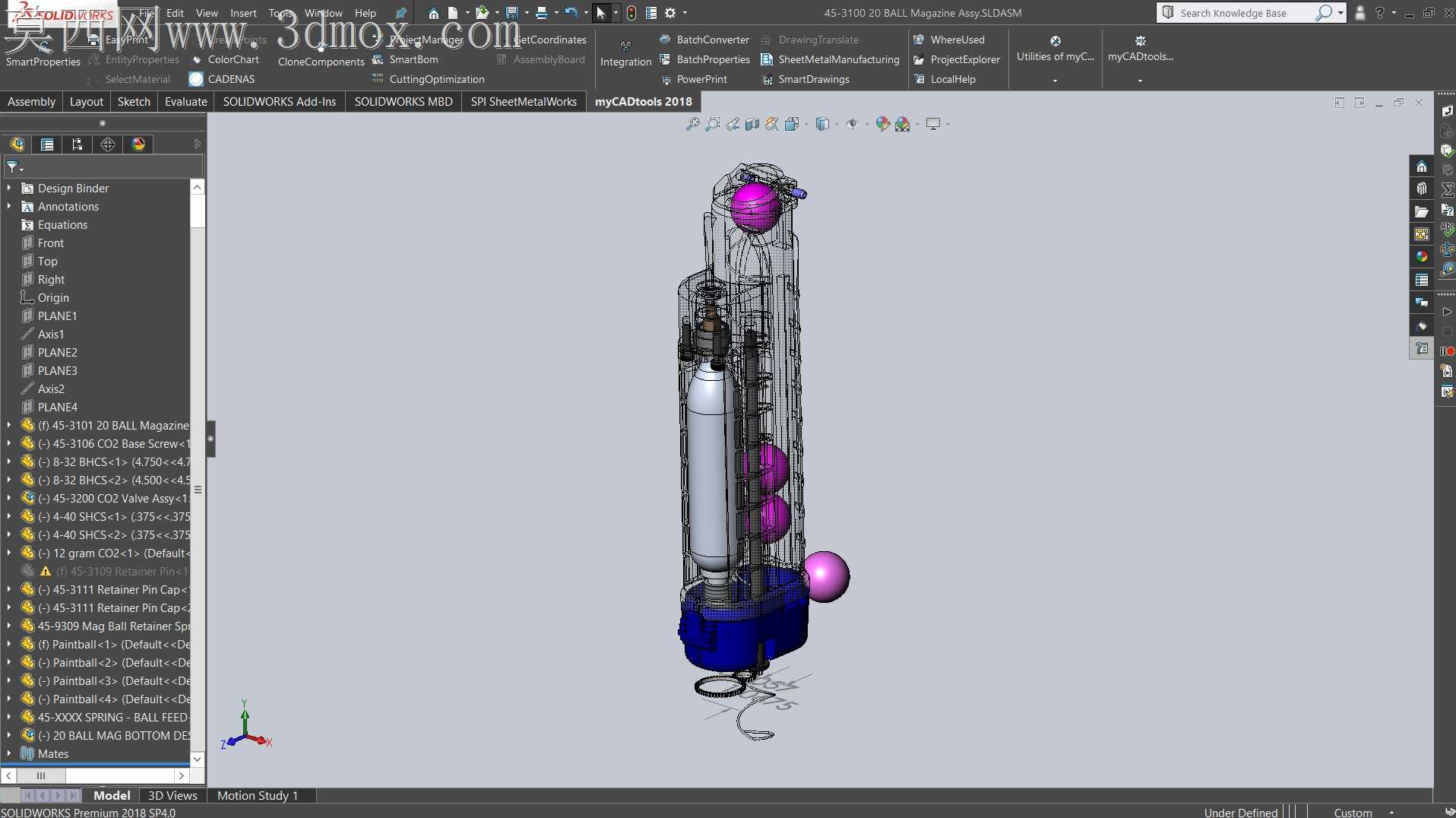Toggle the Select cursor tool
The height and width of the screenshot is (818, 1456).
click(x=600, y=13)
